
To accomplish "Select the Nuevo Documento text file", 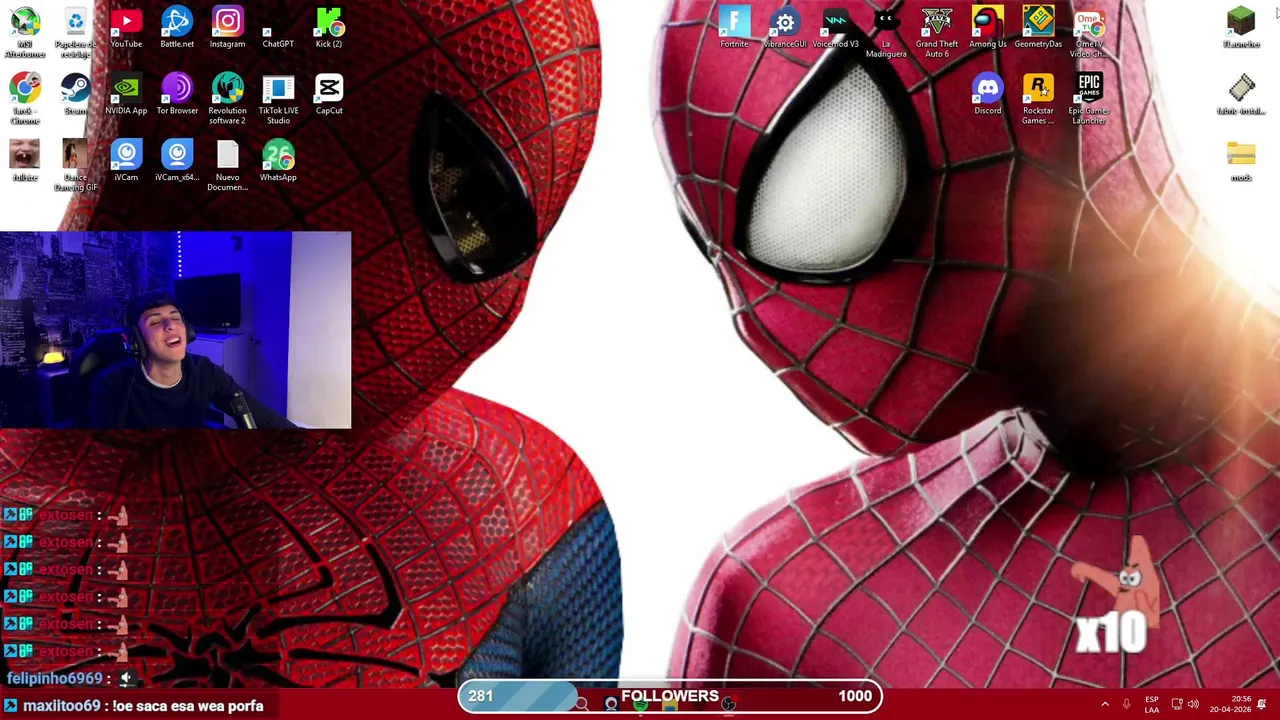I will 227,166.
